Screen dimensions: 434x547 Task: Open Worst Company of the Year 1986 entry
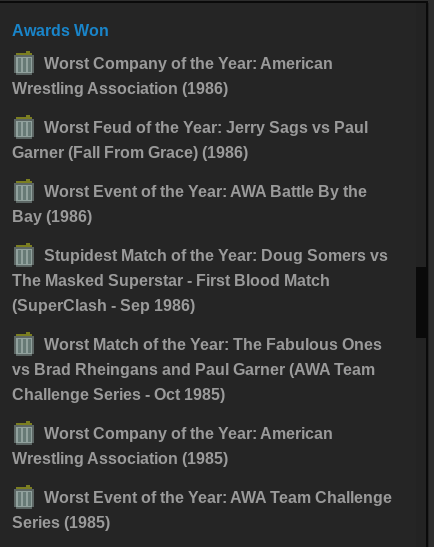(172, 76)
